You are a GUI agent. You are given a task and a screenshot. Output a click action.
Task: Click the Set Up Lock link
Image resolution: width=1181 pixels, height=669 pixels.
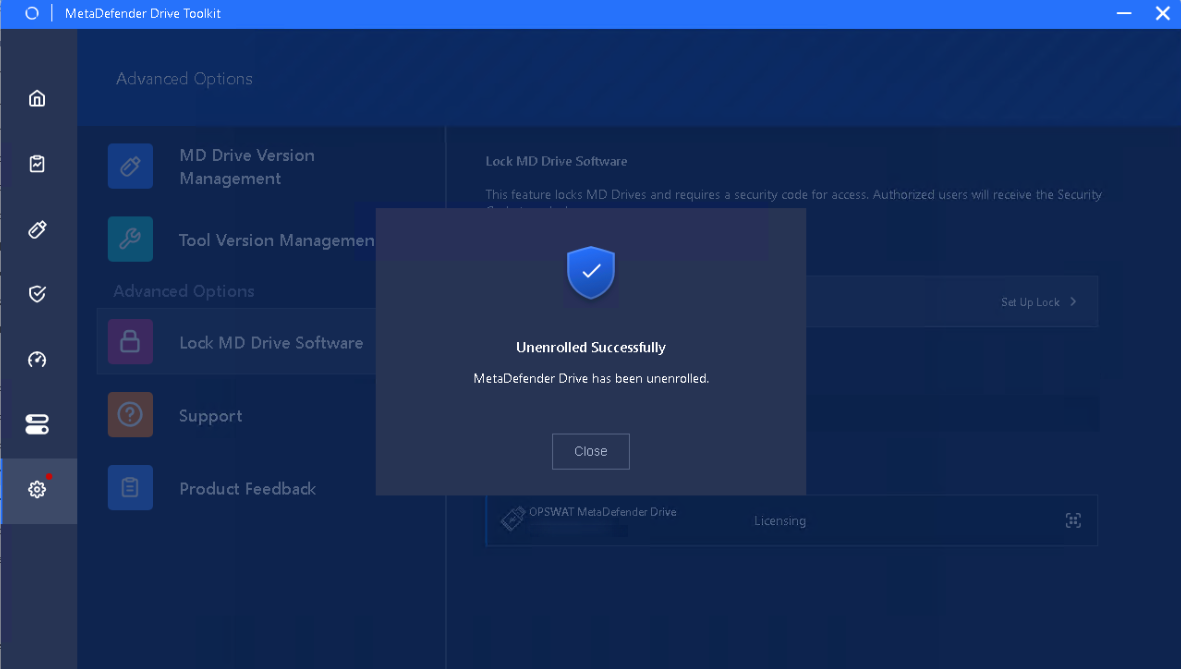[1030, 302]
